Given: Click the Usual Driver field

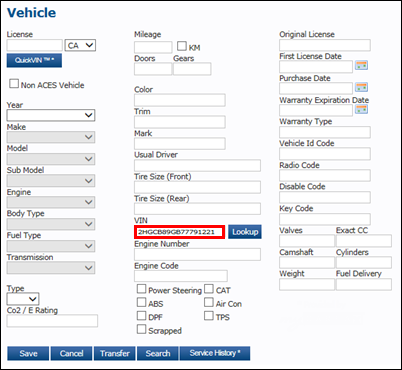Looking at the screenshot, I should 197,166.
